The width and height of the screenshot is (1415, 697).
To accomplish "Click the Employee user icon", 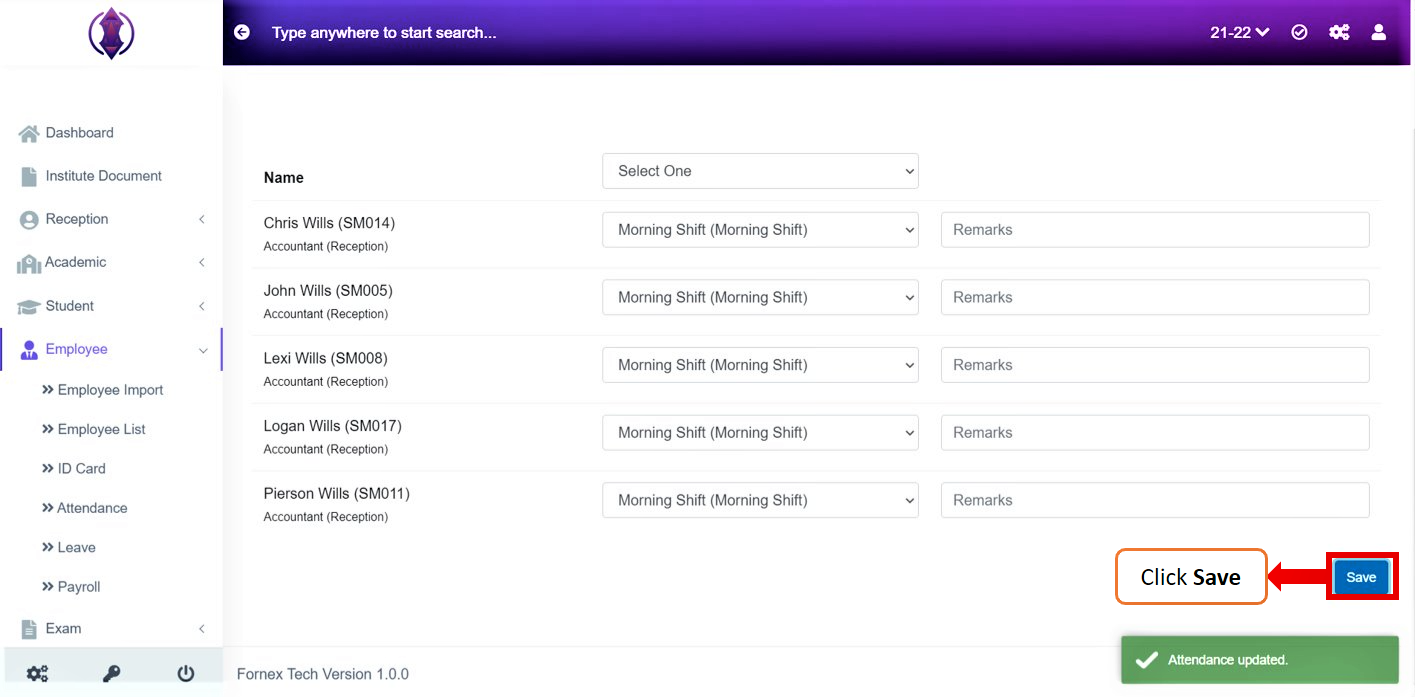I will coord(29,349).
